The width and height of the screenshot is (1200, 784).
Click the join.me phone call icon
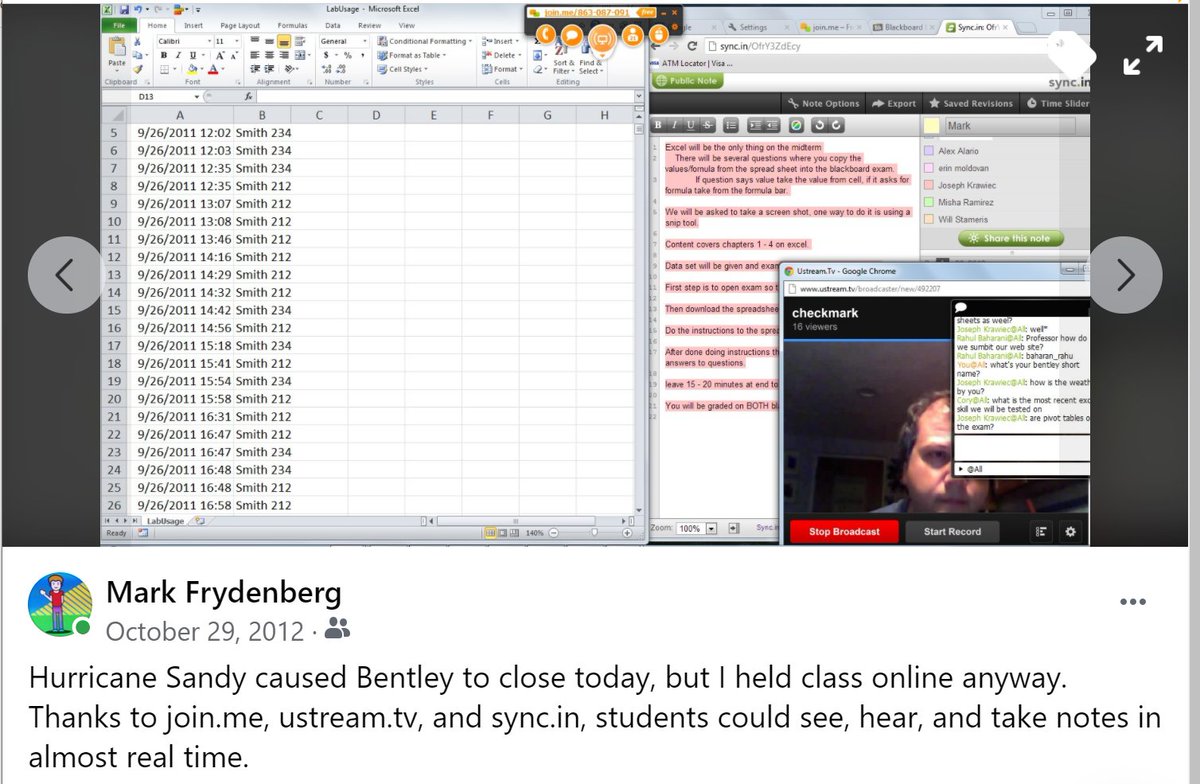[x=545, y=34]
